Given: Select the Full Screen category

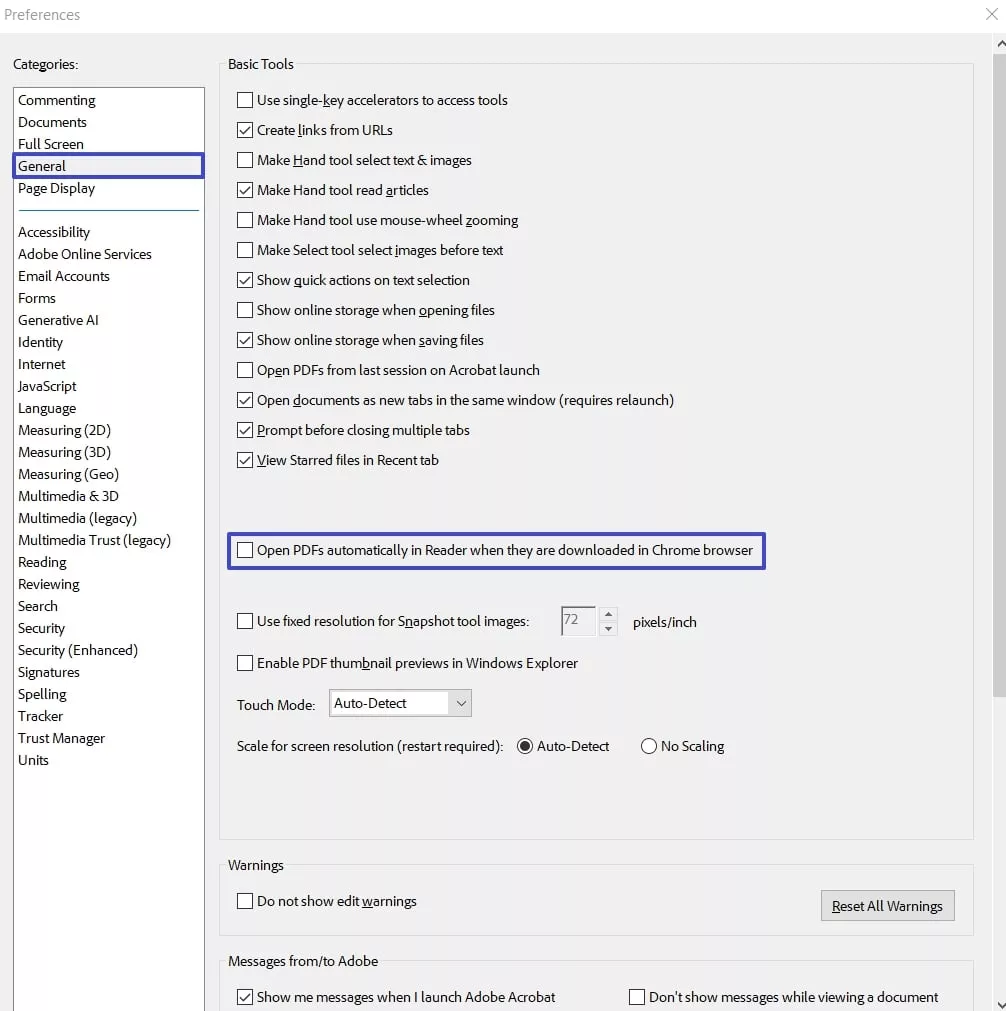Looking at the screenshot, I should coord(51,143).
